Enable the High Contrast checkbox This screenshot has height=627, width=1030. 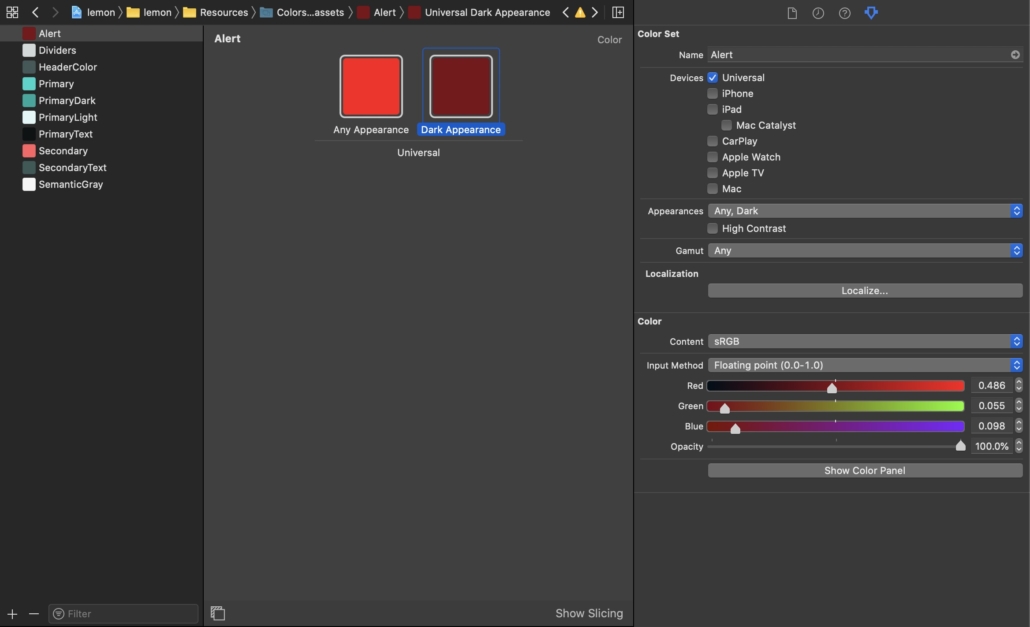coord(713,229)
